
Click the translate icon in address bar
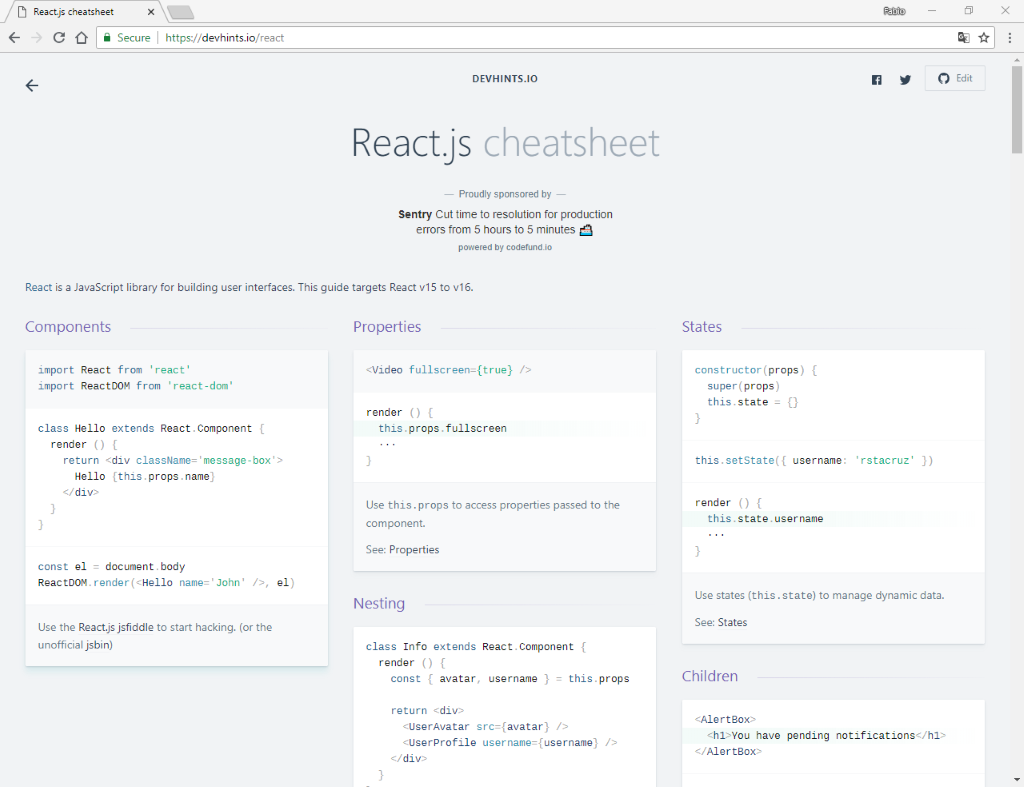(x=962, y=37)
